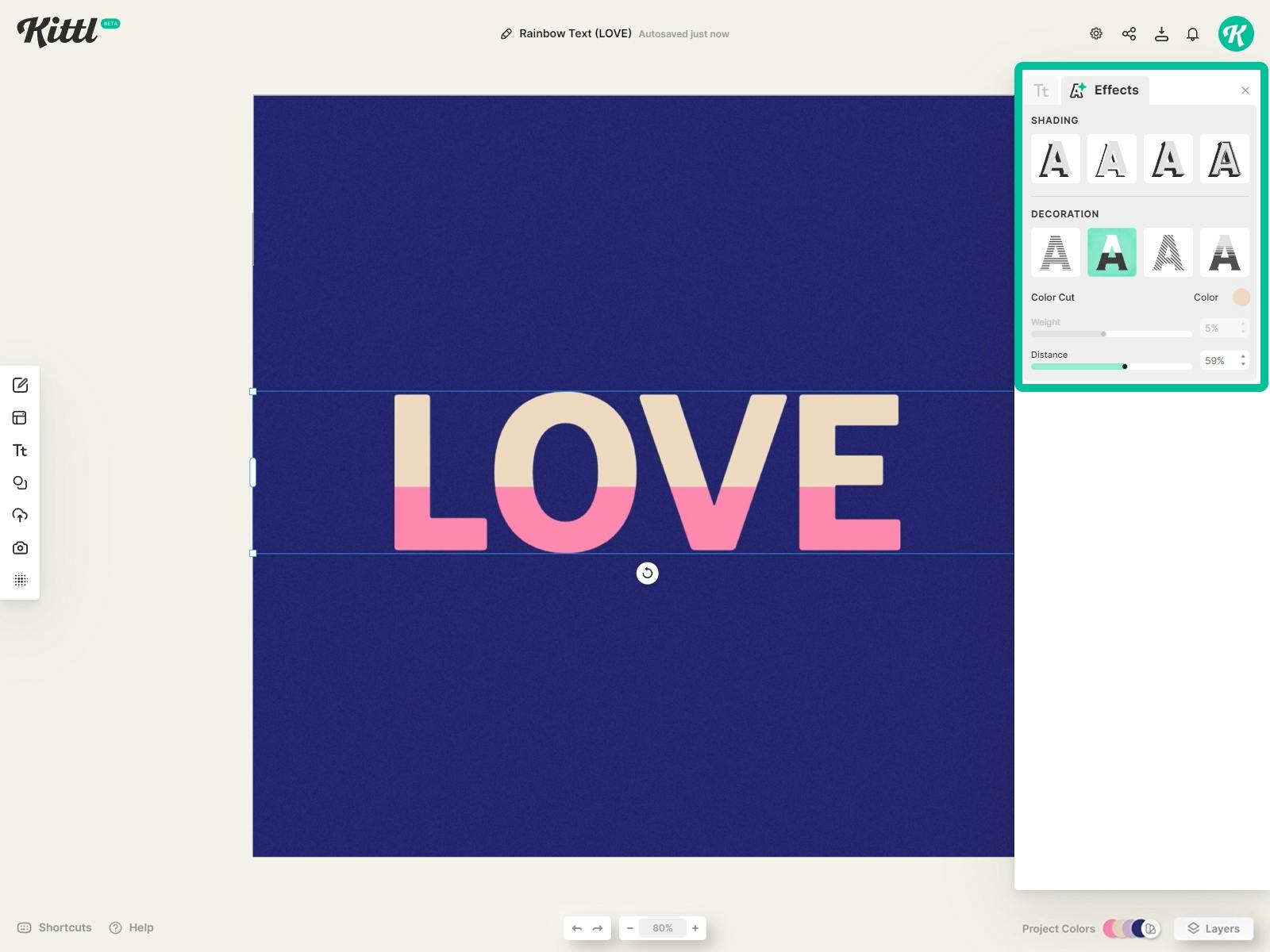Open the Color Cut color swatch

click(x=1241, y=297)
